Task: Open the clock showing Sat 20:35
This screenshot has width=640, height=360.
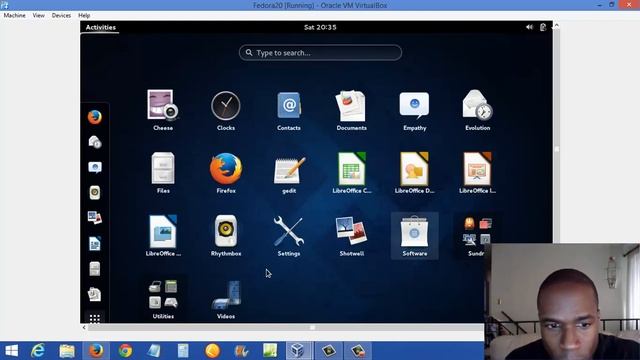Action: (320, 27)
